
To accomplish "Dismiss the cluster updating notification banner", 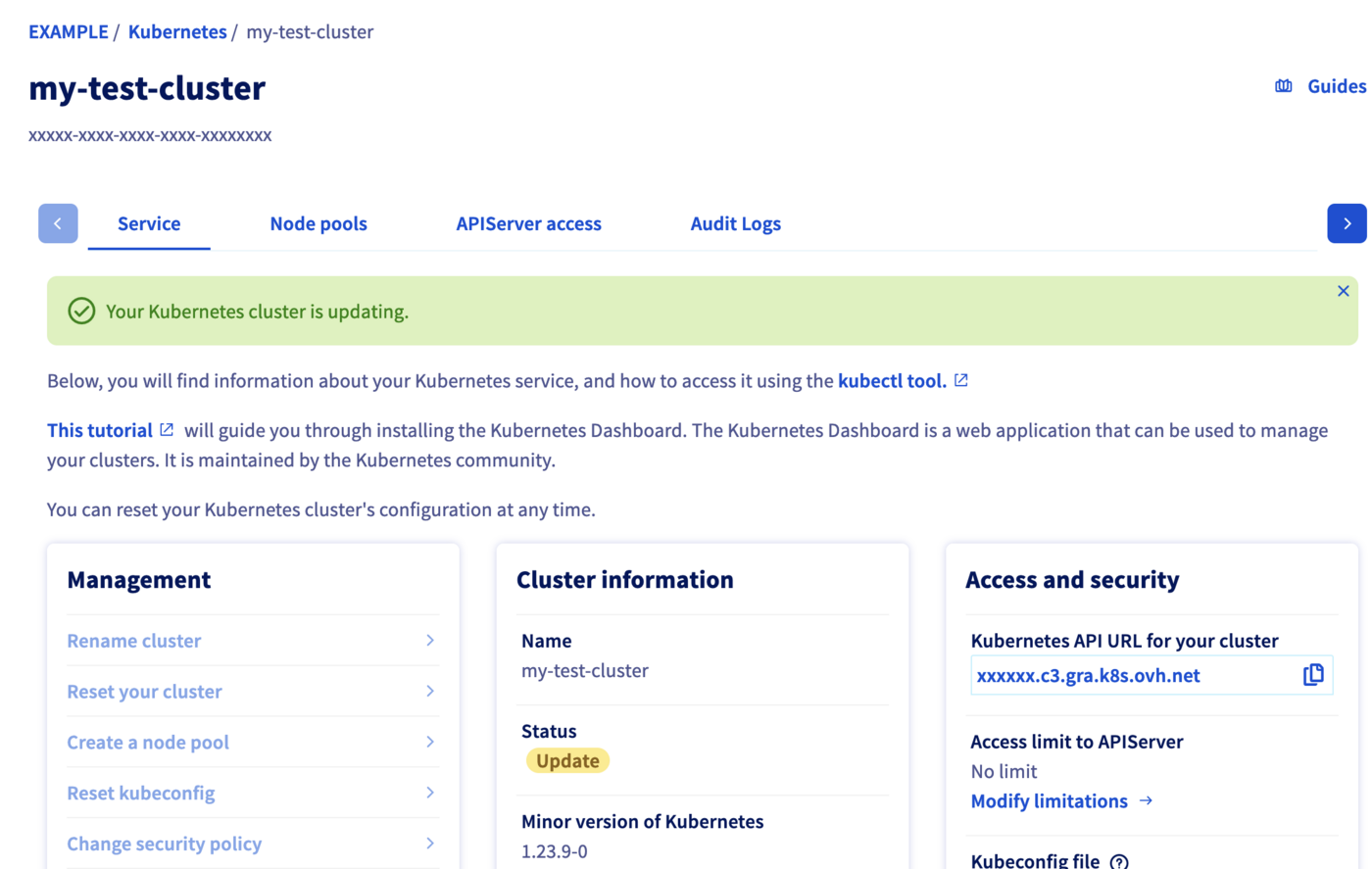I will (x=1343, y=291).
